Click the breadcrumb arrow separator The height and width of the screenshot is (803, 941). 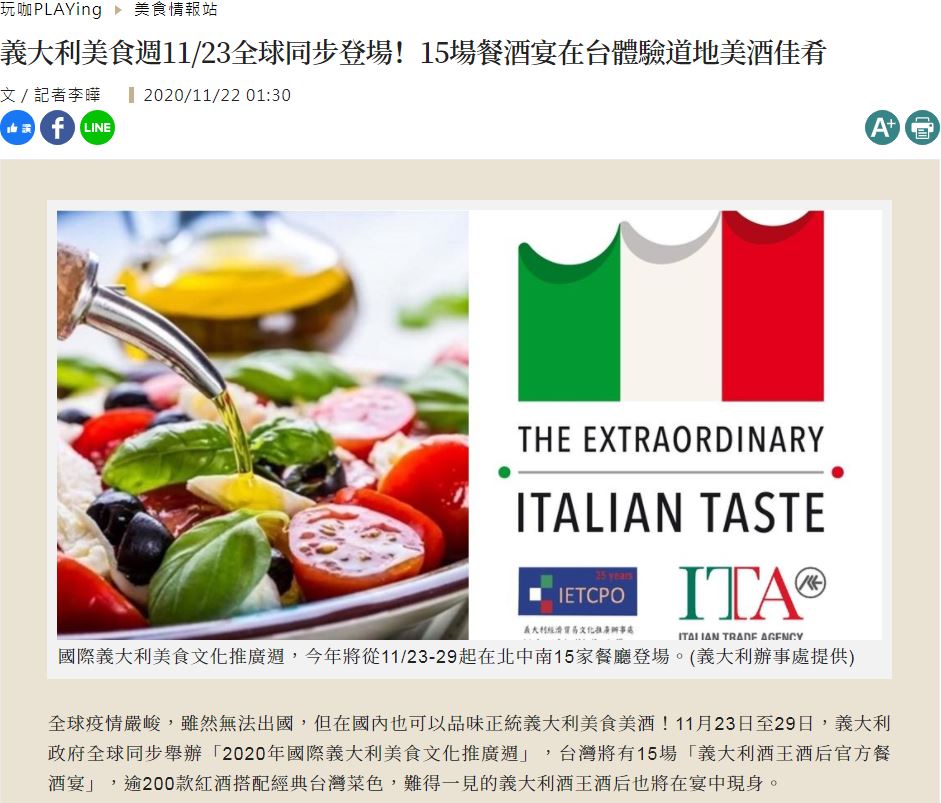(118, 10)
